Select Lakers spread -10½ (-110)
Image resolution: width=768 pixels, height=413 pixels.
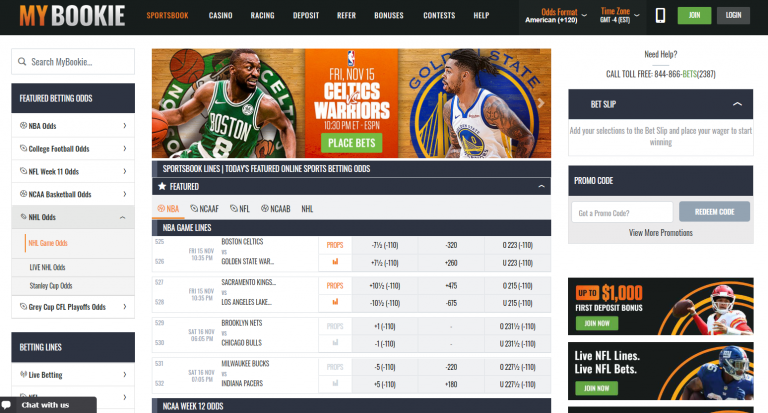[x=385, y=303]
